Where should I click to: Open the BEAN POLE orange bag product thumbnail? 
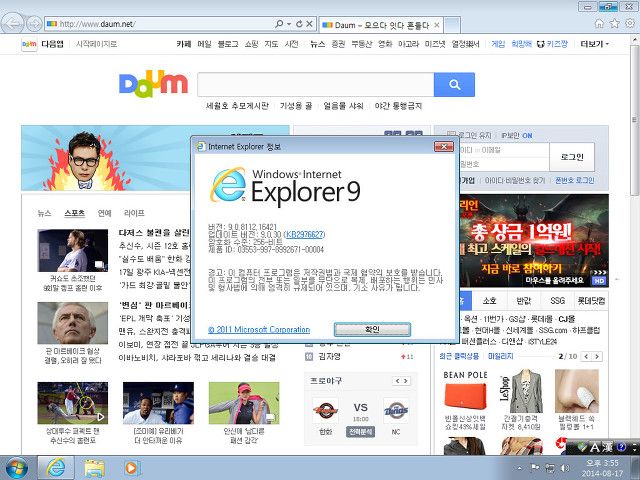click(465, 397)
